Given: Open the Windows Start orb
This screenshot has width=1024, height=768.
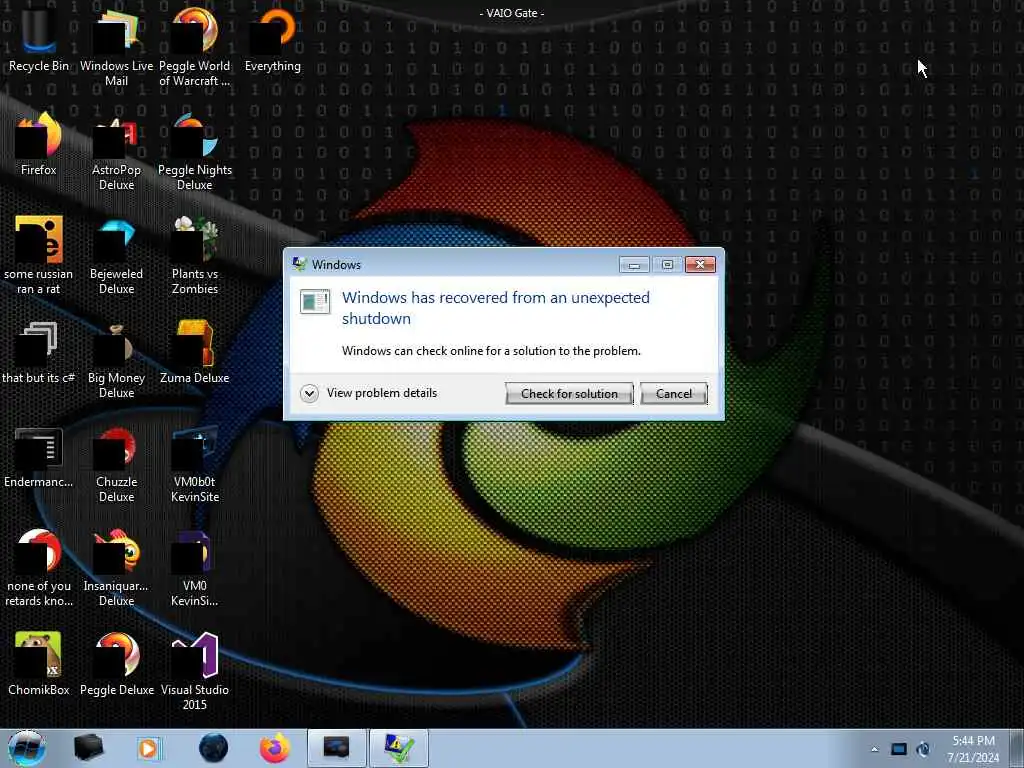Looking at the screenshot, I should click(27, 748).
